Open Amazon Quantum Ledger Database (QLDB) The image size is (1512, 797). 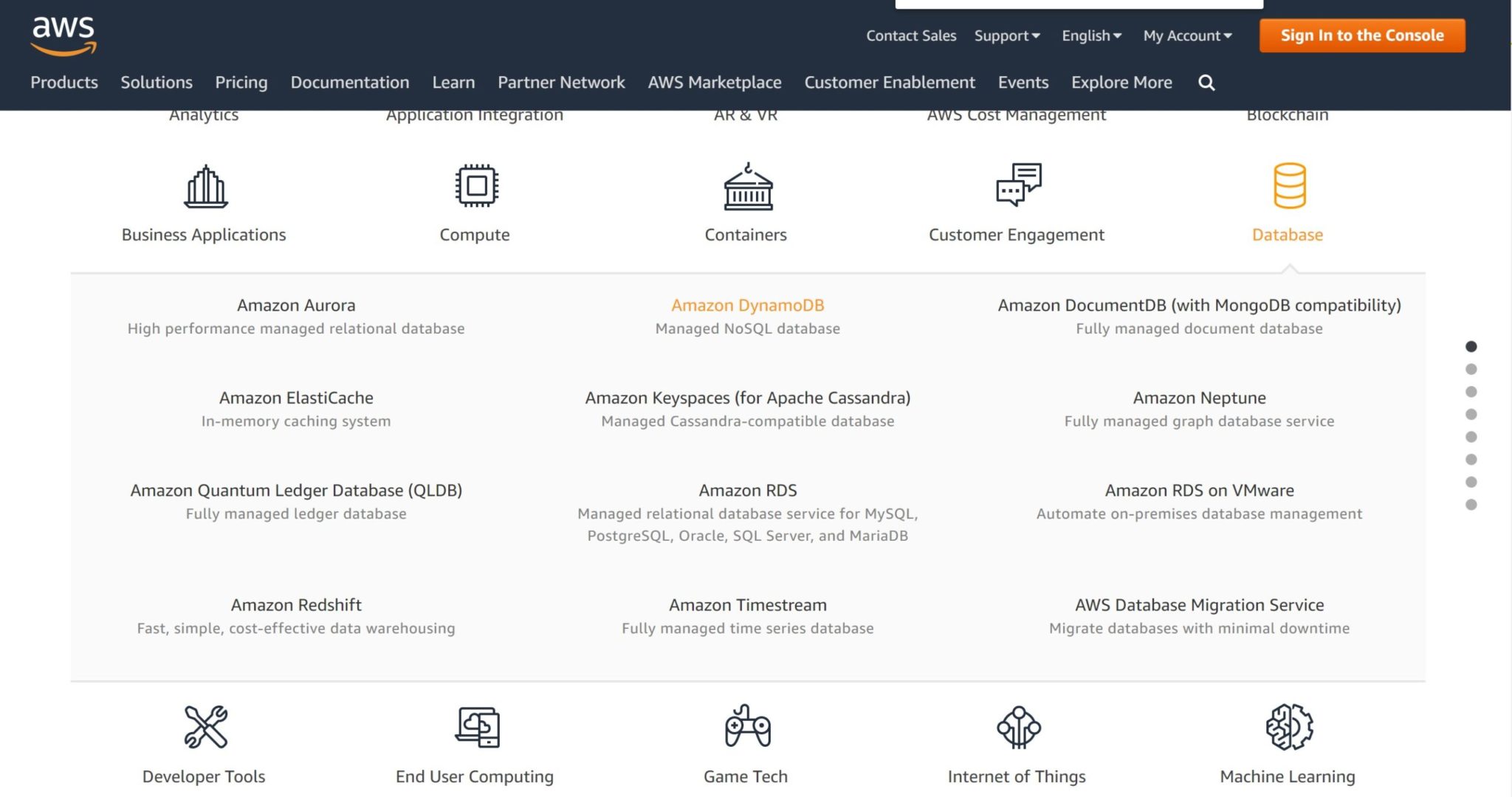[296, 490]
